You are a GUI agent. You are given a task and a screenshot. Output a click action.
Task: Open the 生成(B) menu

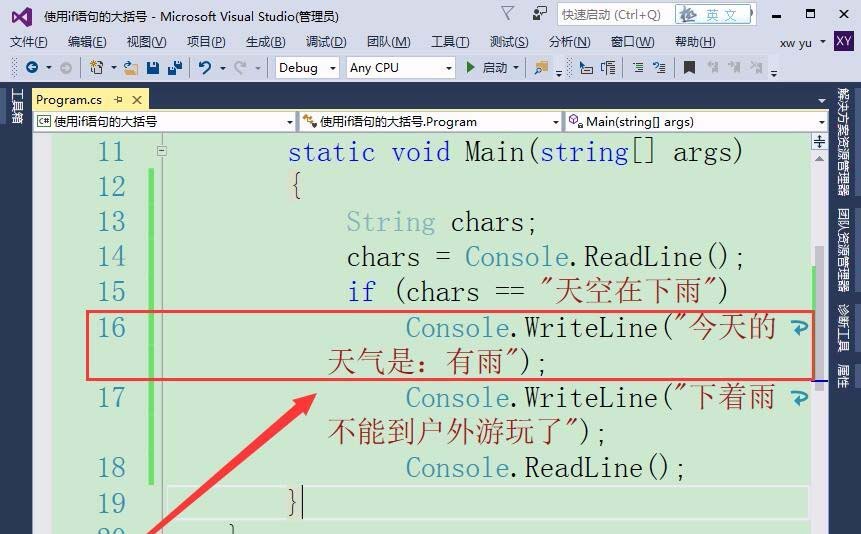(266, 42)
